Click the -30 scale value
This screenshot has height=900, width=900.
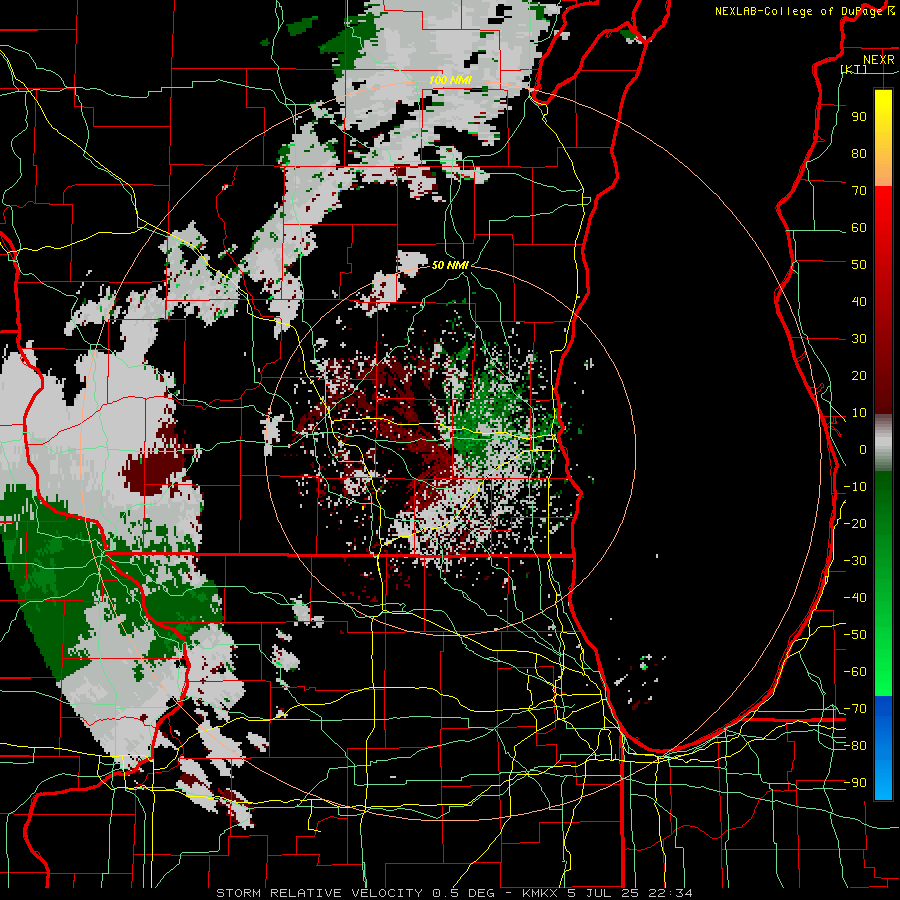855,561
